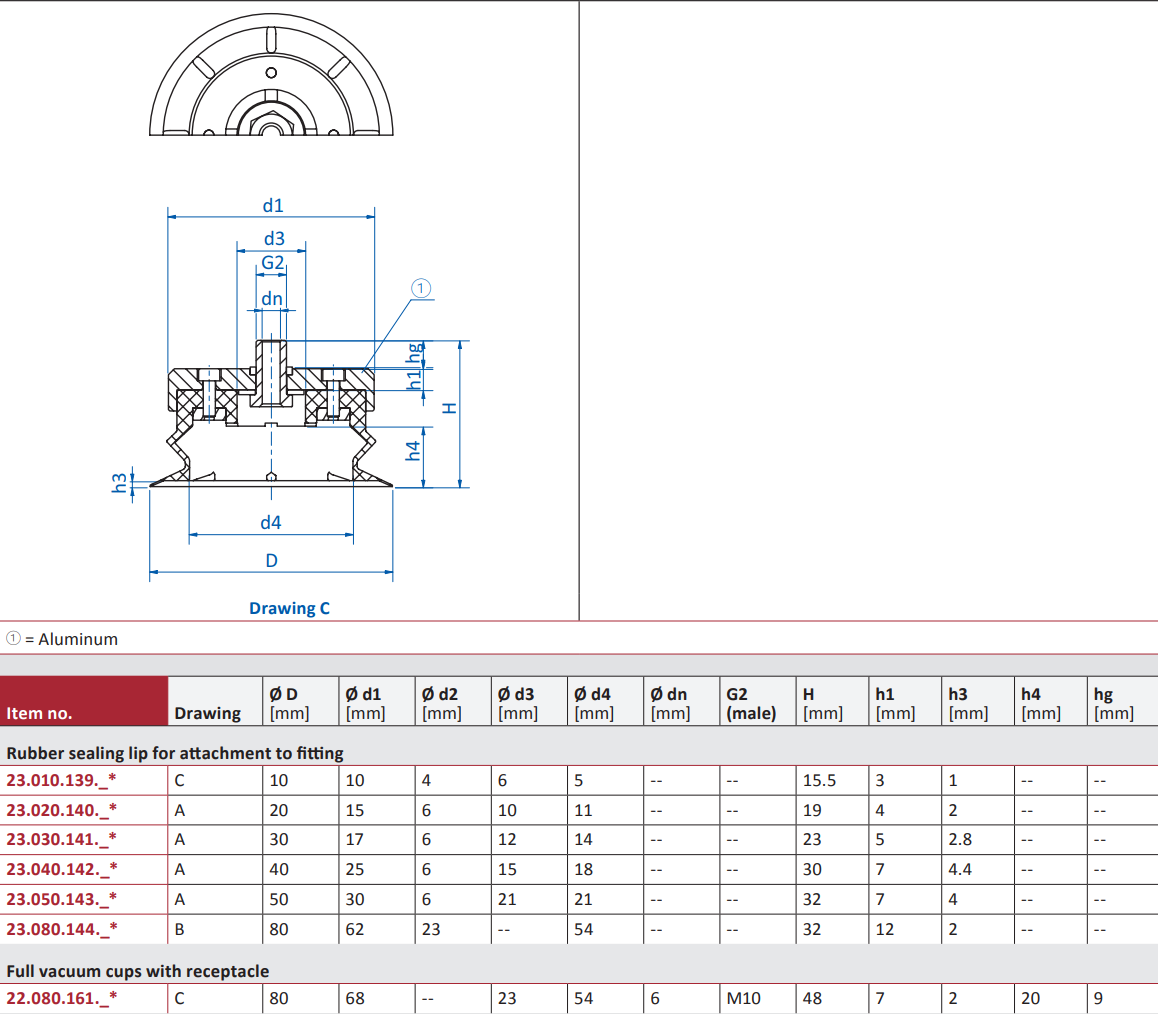Image resolution: width=1158 pixels, height=1014 pixels.
Task: Click the 2.8 value in h3 column
Action: point(960,840)
